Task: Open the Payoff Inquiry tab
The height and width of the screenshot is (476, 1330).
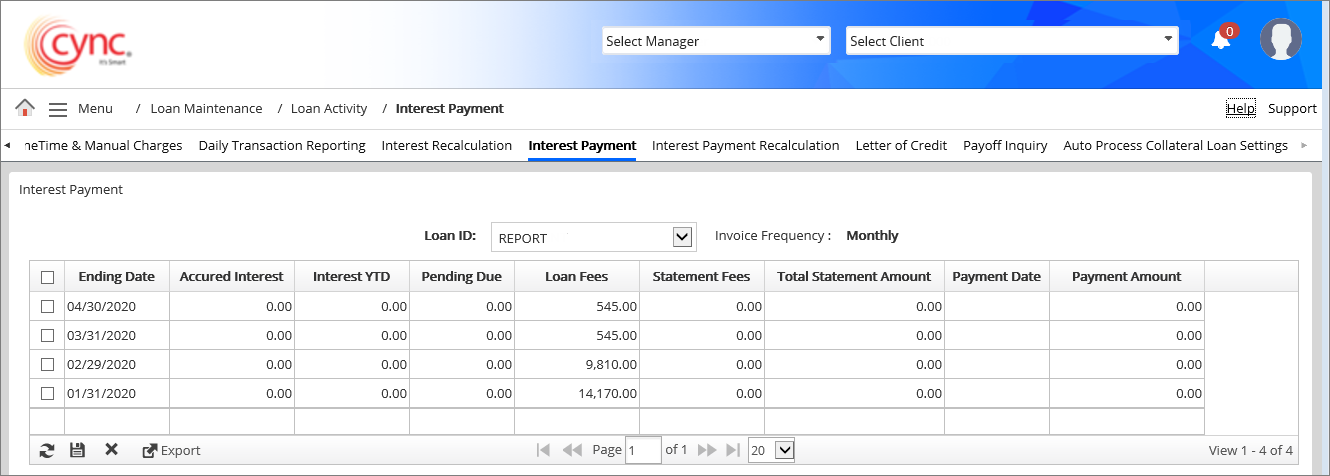Action: pos(1005,145)
